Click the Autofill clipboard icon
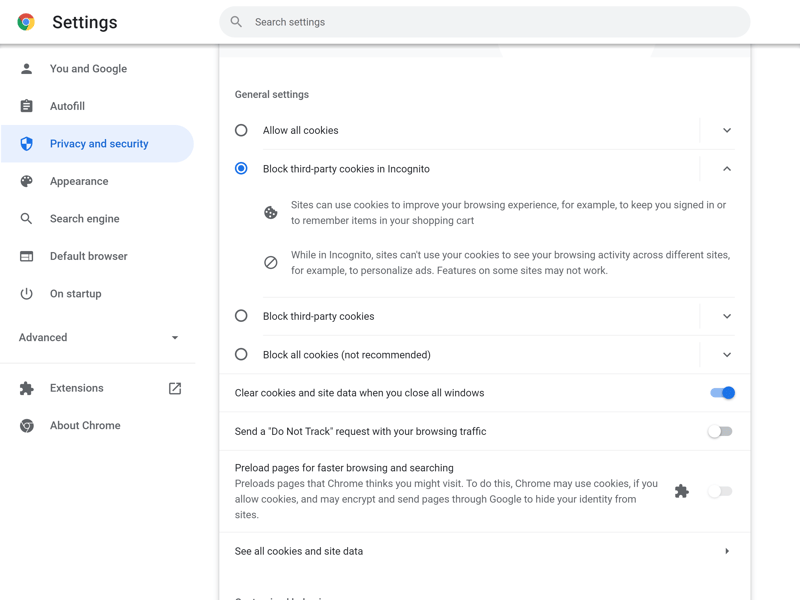The height and width of the screenshot is (600, 800). click(27, 106)
